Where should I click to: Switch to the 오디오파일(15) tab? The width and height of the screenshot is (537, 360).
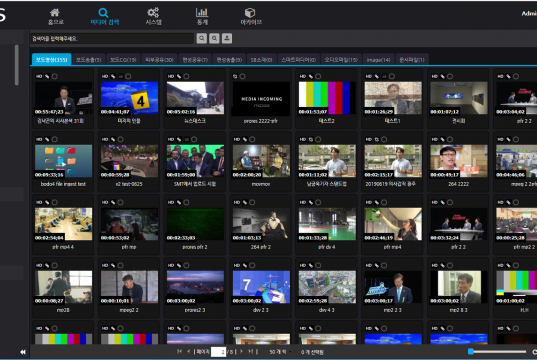pyautogui.click(x=341, y=60)
